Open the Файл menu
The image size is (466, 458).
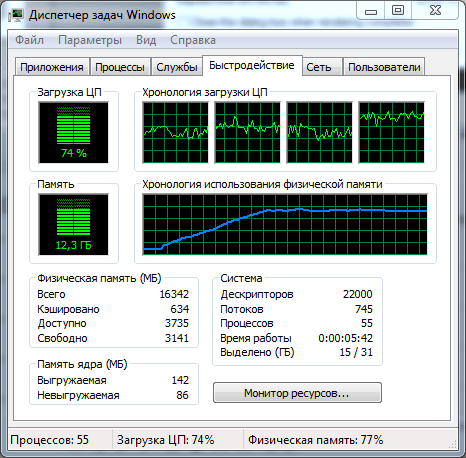tap(29, 40)
